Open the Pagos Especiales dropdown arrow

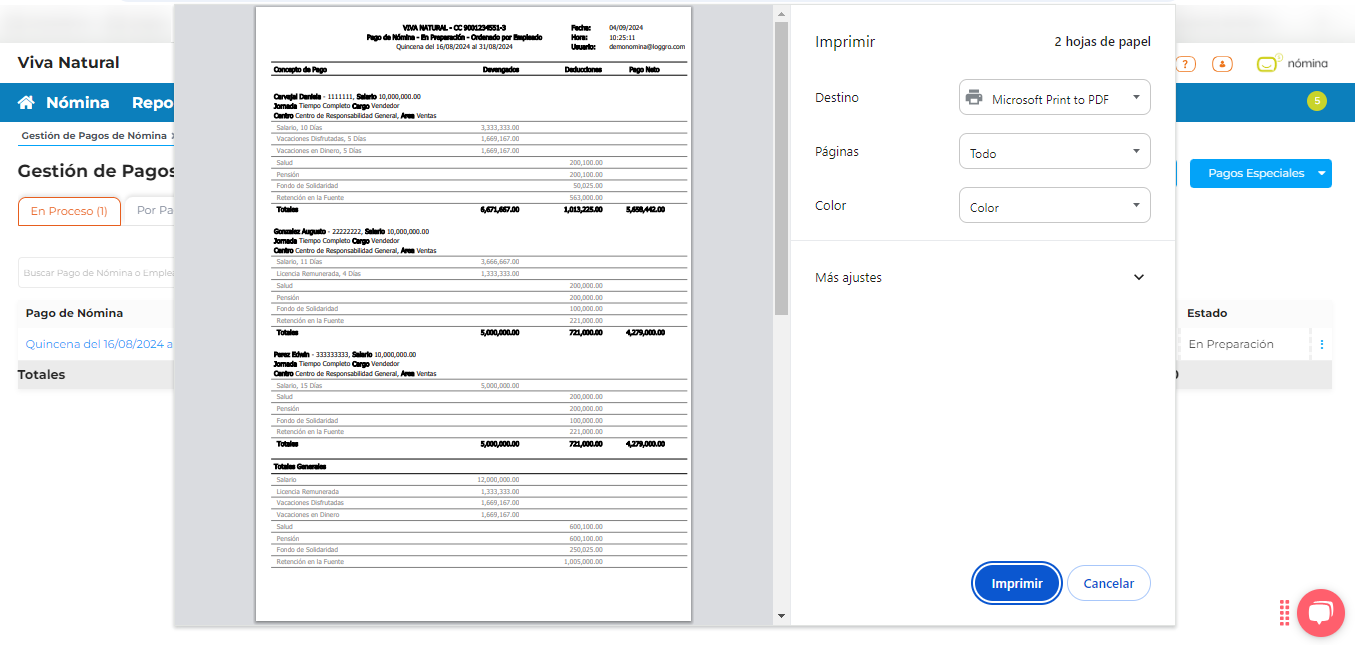click(x=1322, y=173)
